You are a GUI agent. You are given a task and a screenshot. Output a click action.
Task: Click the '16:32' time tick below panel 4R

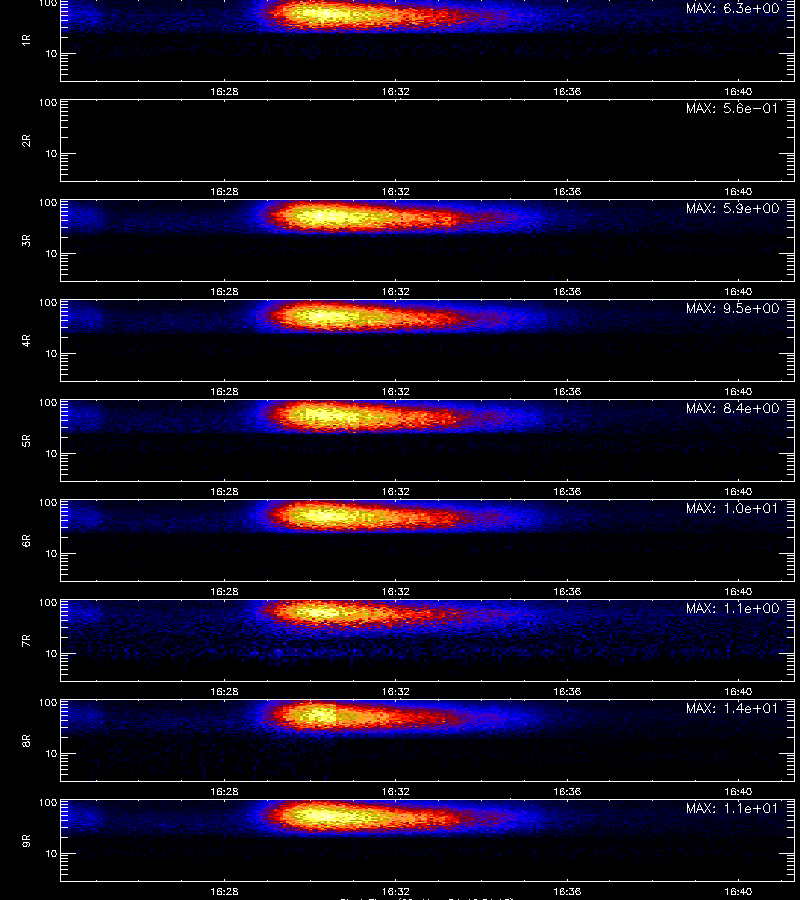(395, 391)
